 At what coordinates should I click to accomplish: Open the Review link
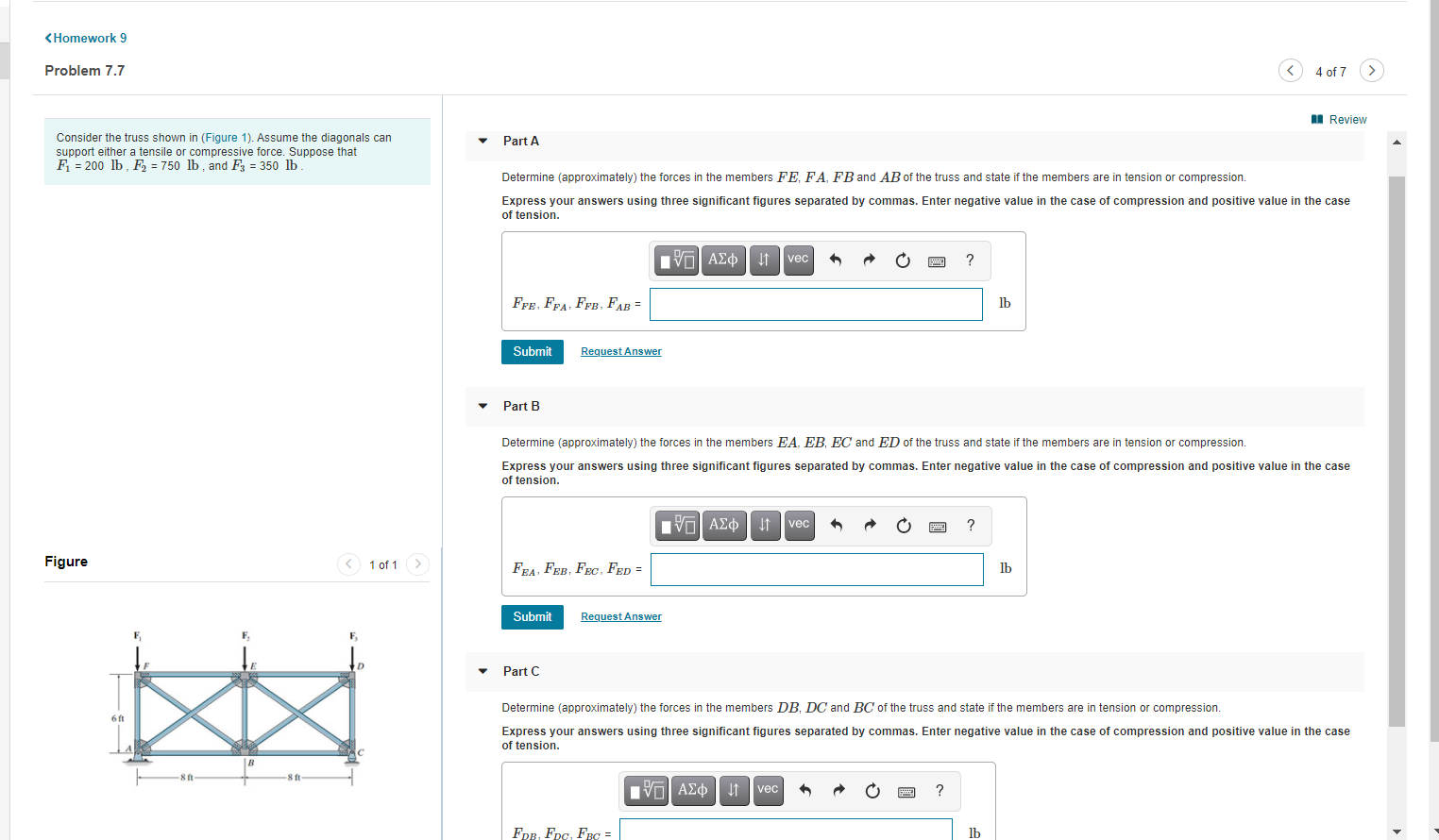1339,119
